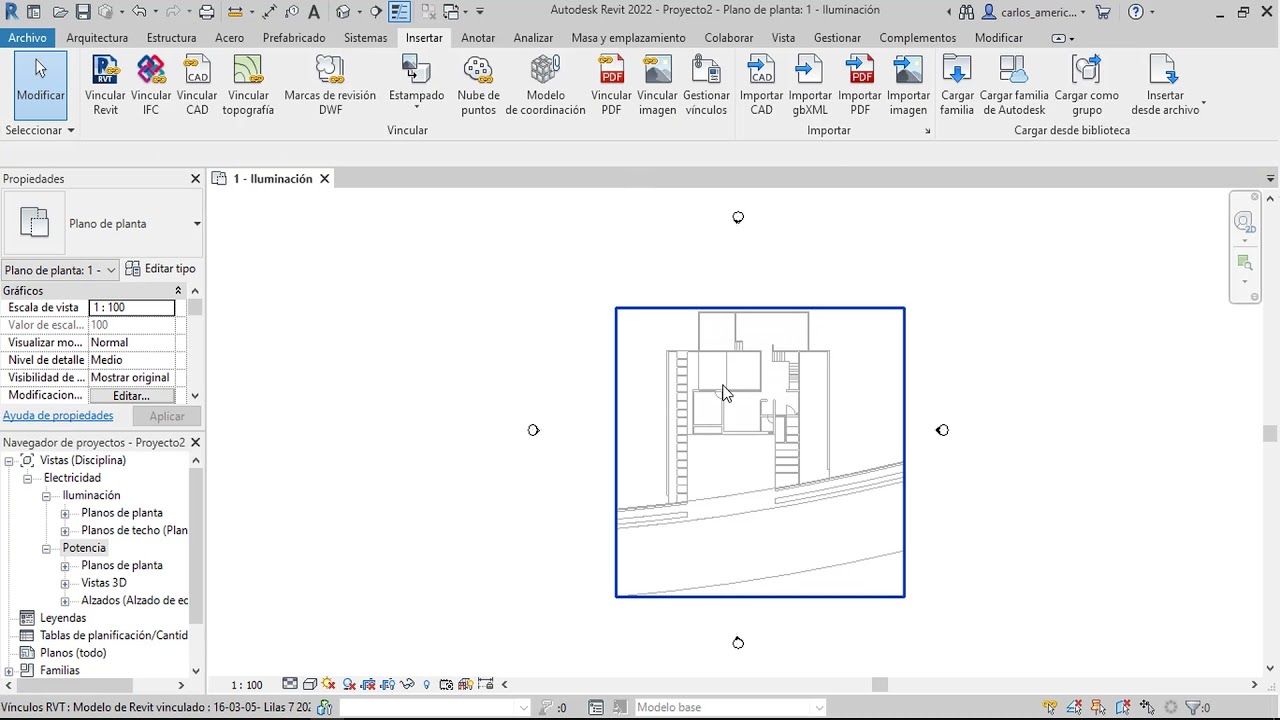Viewport: 1280px width, 720px height.
Task: Click the shopping cart Autodesk App Store icon
Action: point(1103,12)
